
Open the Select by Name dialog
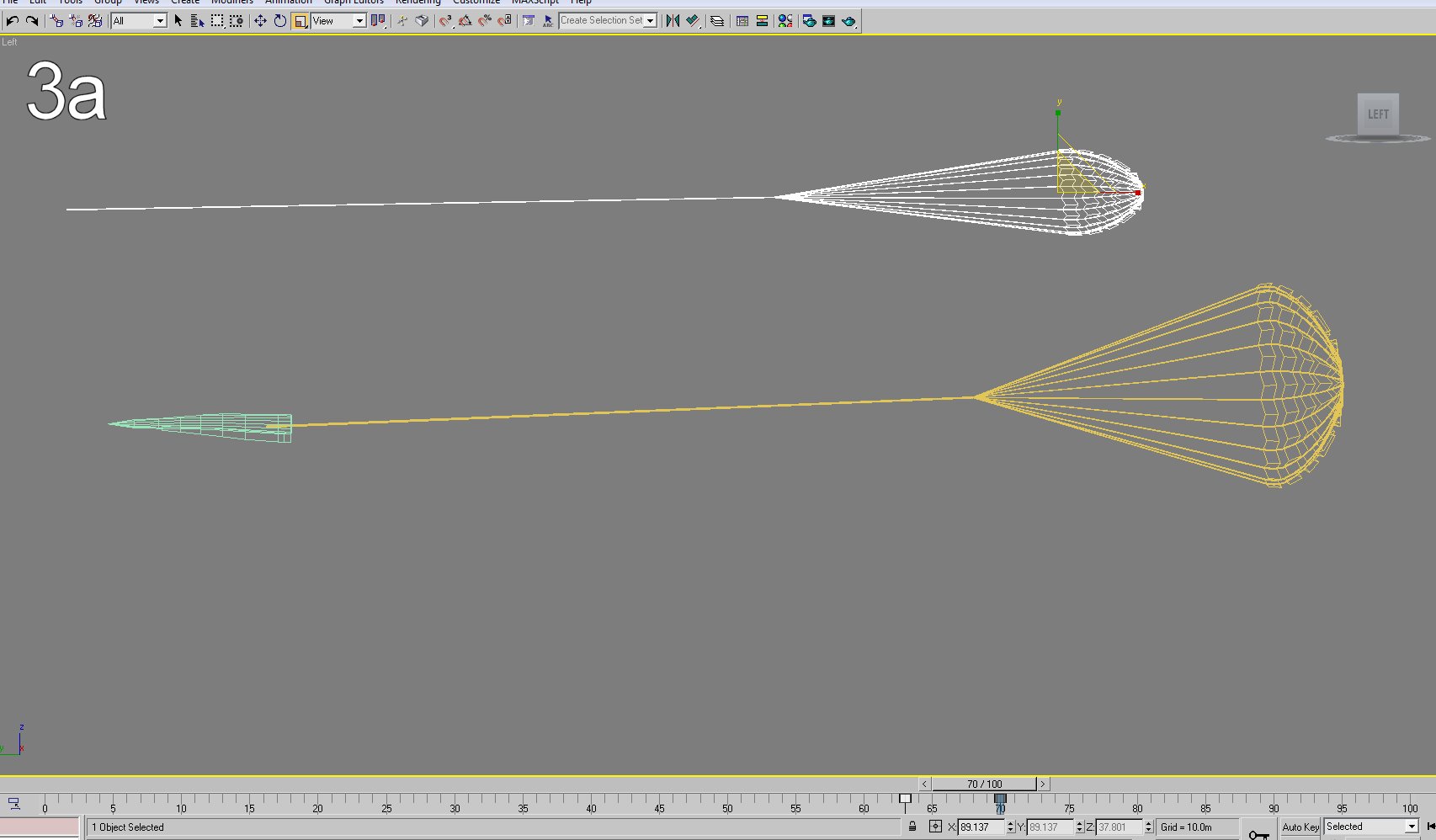[x=197, y=21]
